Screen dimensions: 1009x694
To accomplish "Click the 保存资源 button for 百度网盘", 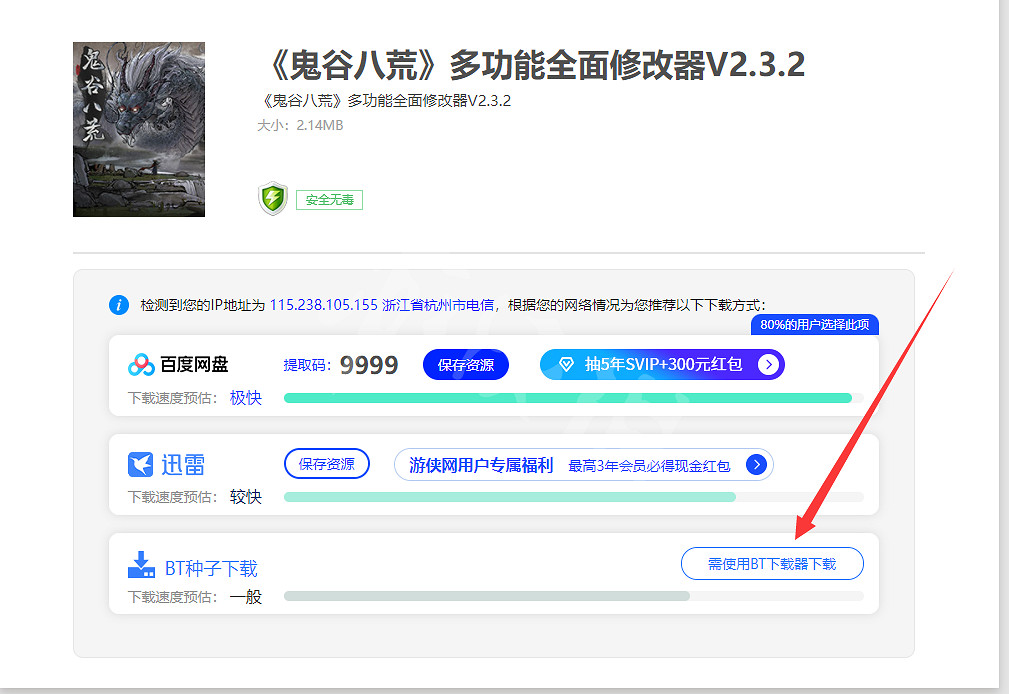I will (465, 364).
